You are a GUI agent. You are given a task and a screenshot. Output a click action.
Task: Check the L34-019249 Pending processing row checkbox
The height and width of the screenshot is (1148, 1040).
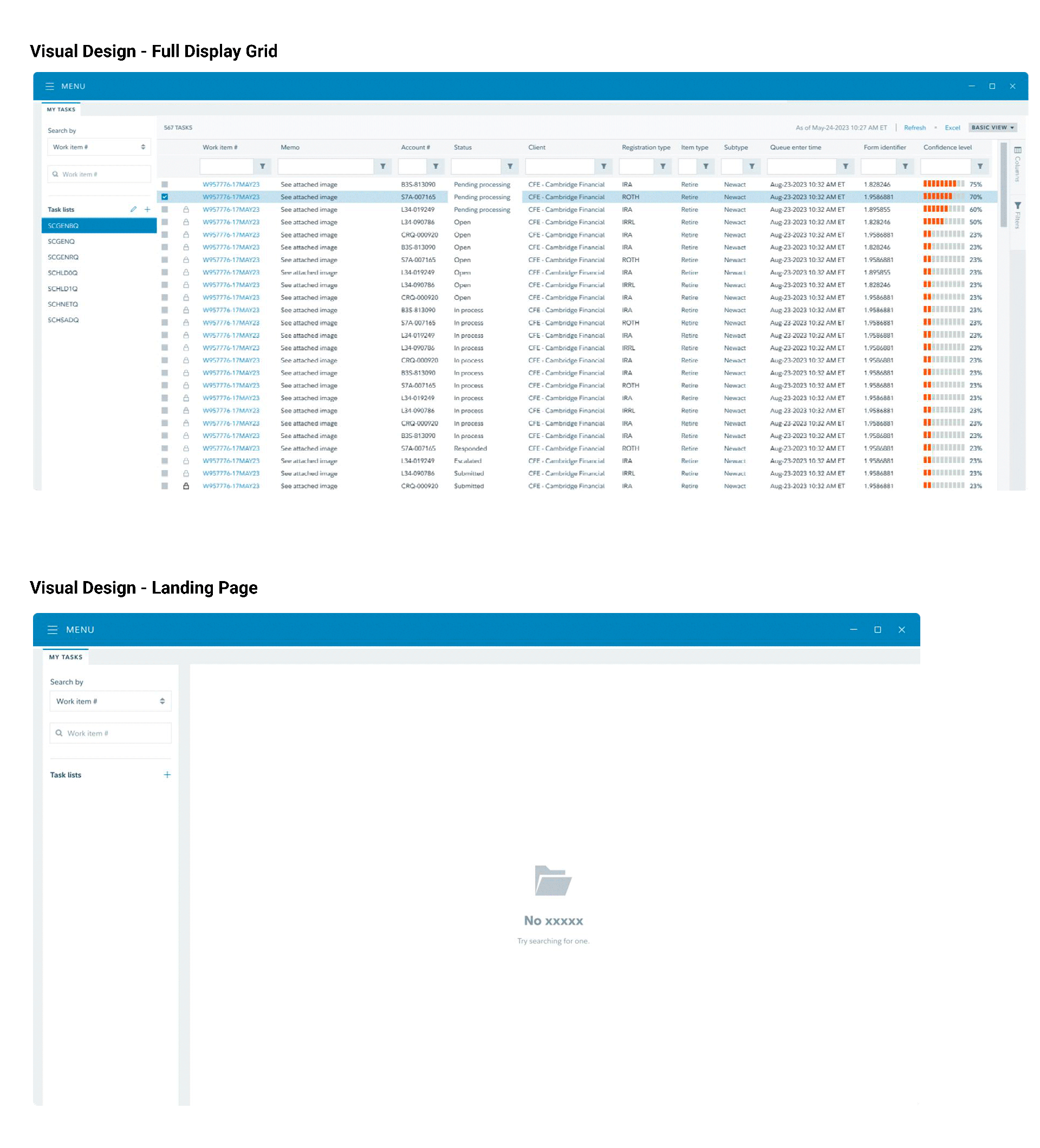coord(165,210)
